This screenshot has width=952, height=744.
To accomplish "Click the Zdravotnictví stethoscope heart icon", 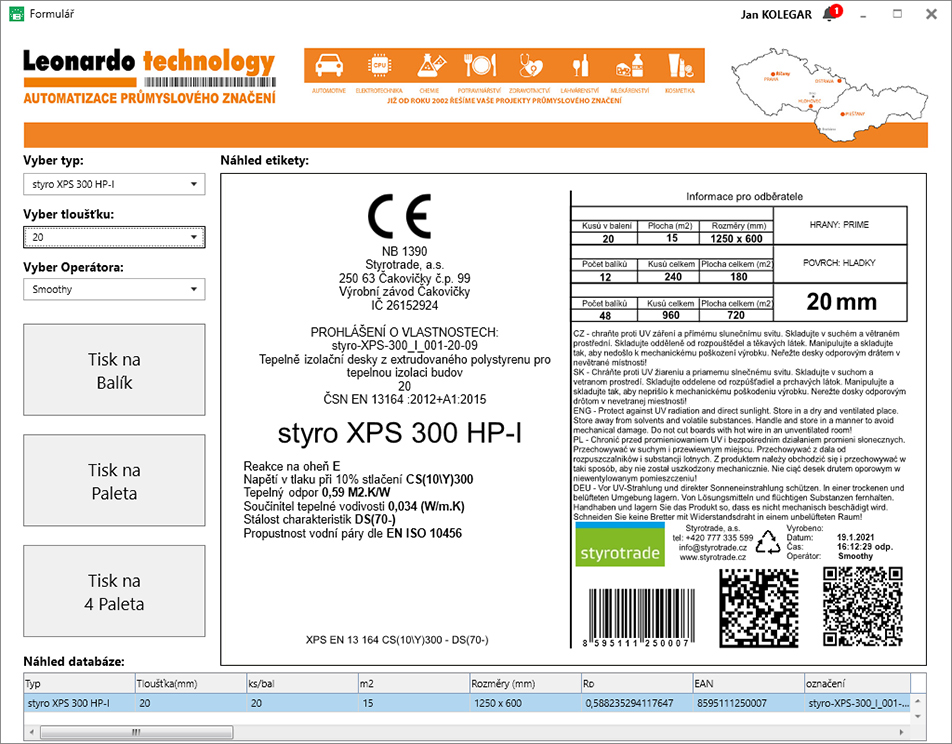I will [531, 66].
